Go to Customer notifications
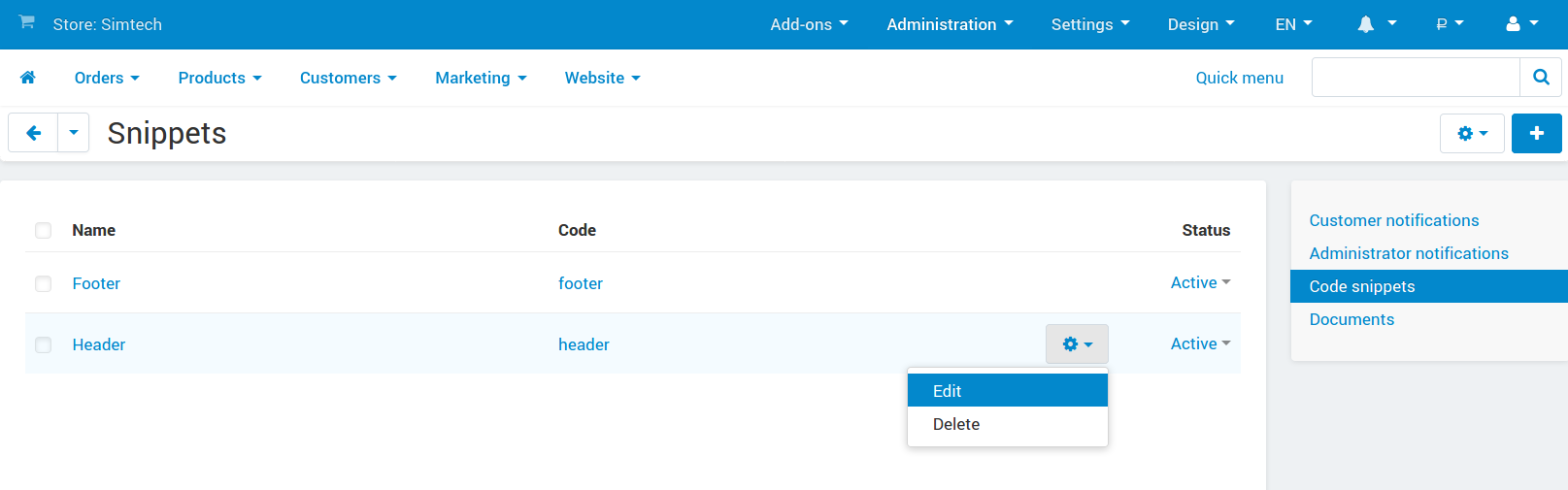Image resolution: width=1568 pixels, height=490 pixels. coord(1393,220)
